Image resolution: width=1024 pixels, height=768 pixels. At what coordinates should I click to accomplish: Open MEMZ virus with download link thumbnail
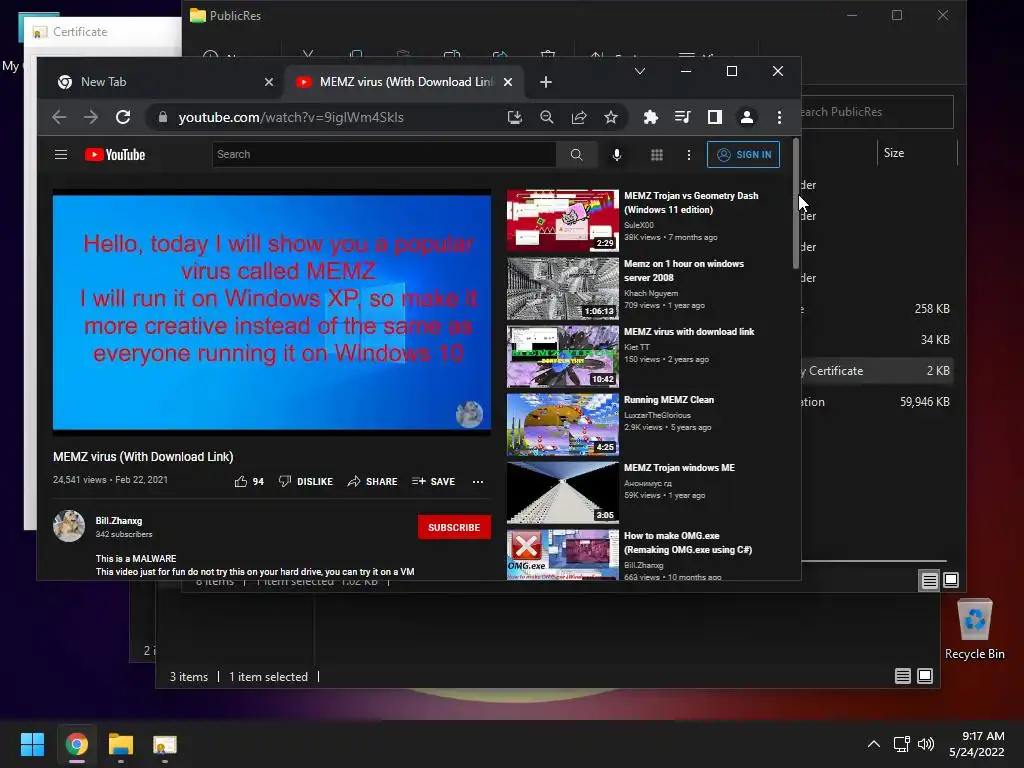(x=563, y=357)
